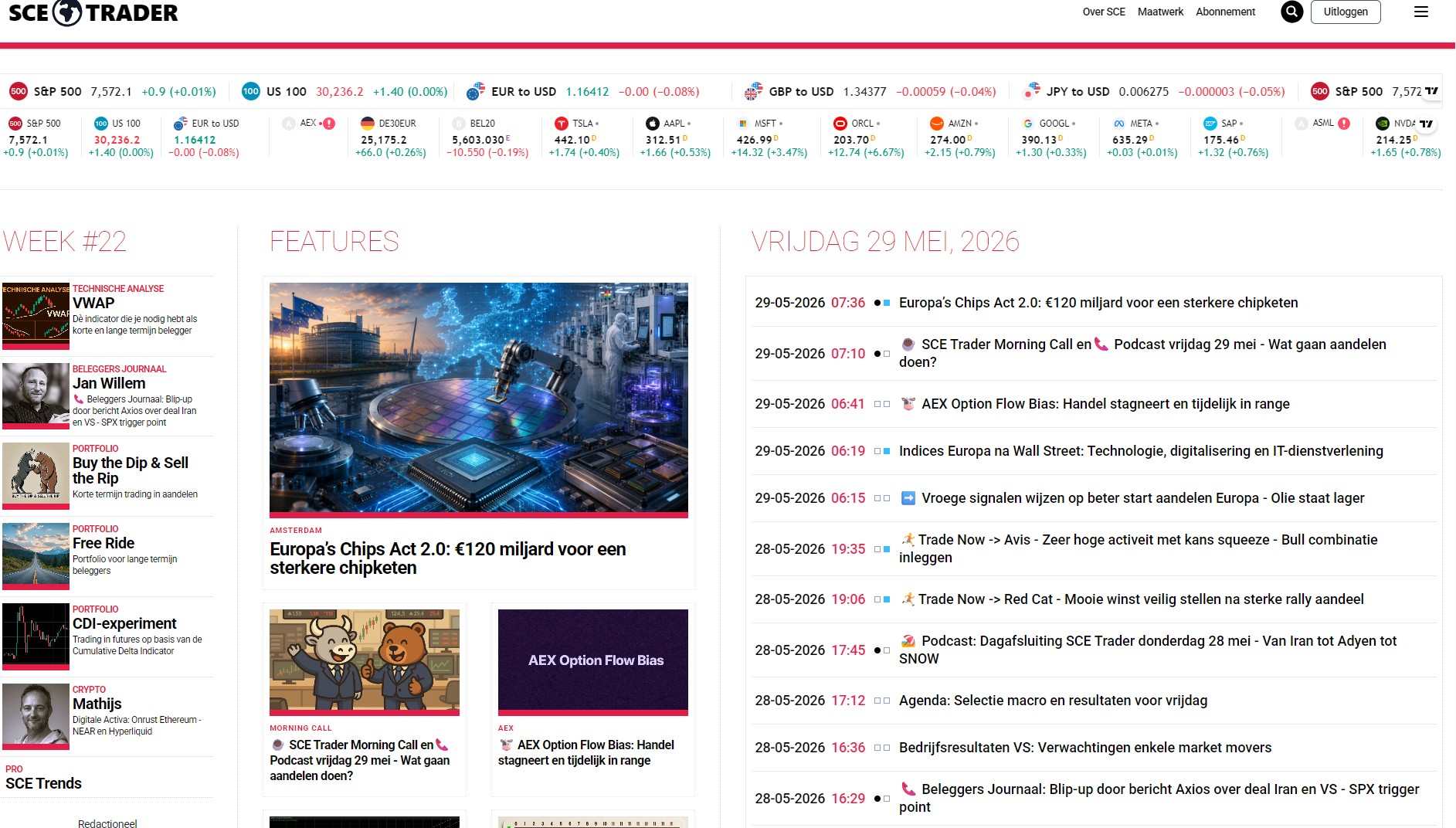Select the ORCL Oracle logo quote
This screenshot has width=1456, height=828.
840,124
